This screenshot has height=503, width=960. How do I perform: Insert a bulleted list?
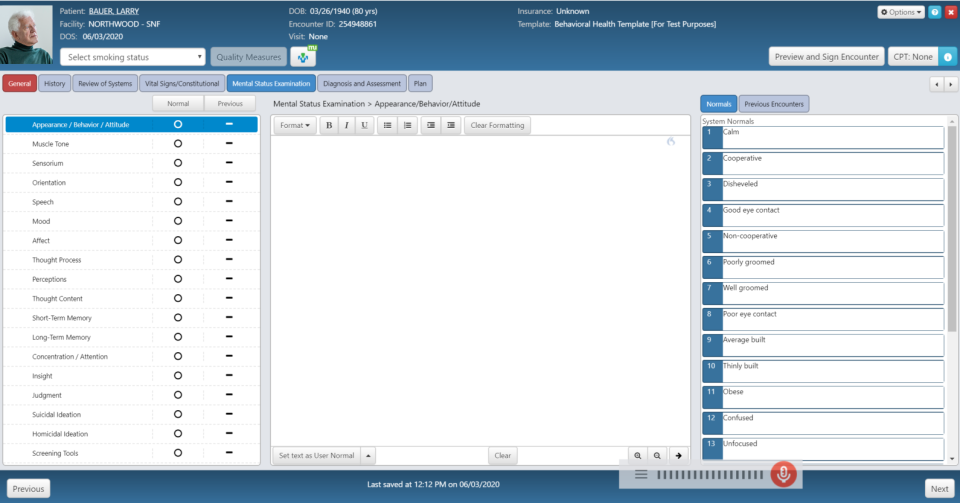click(x=388, y=125)
